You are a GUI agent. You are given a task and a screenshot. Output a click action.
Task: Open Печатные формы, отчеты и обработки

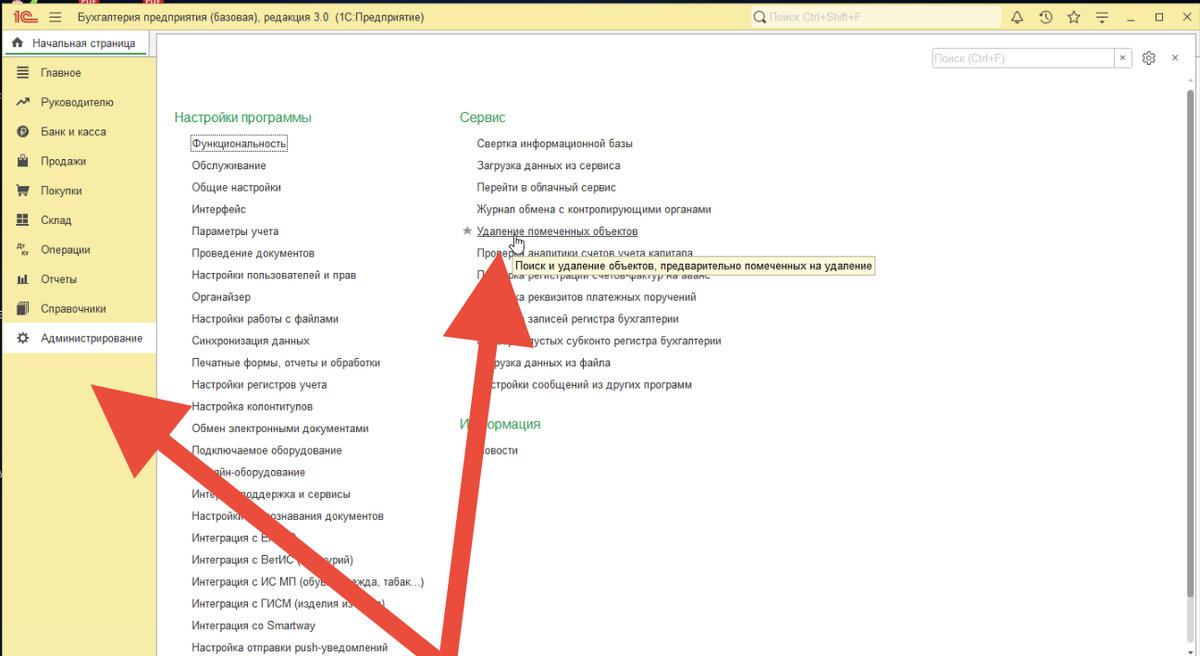point(286,363)
